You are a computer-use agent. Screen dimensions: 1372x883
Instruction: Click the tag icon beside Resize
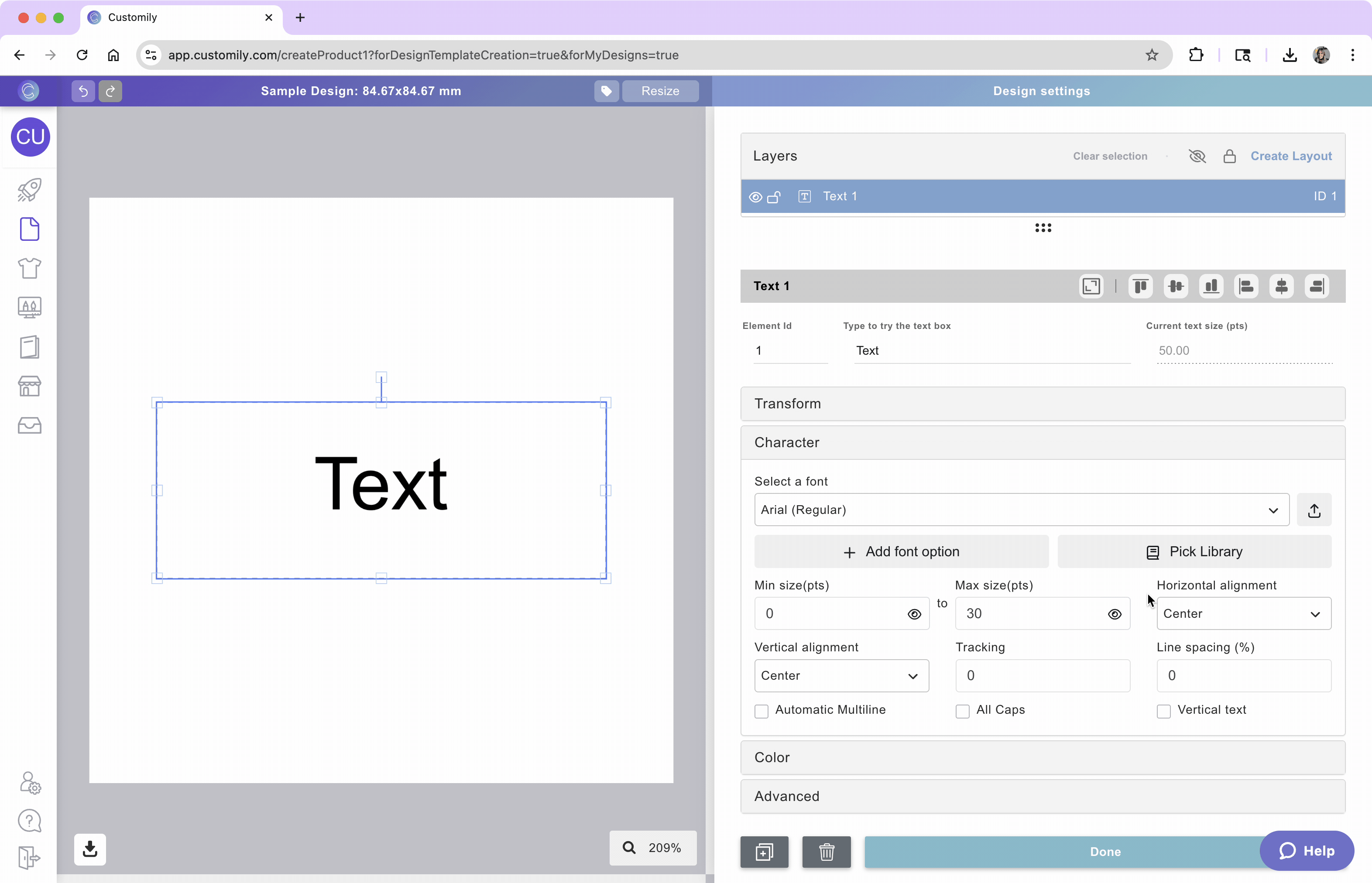pyautogui.click(x=606, y=91)
